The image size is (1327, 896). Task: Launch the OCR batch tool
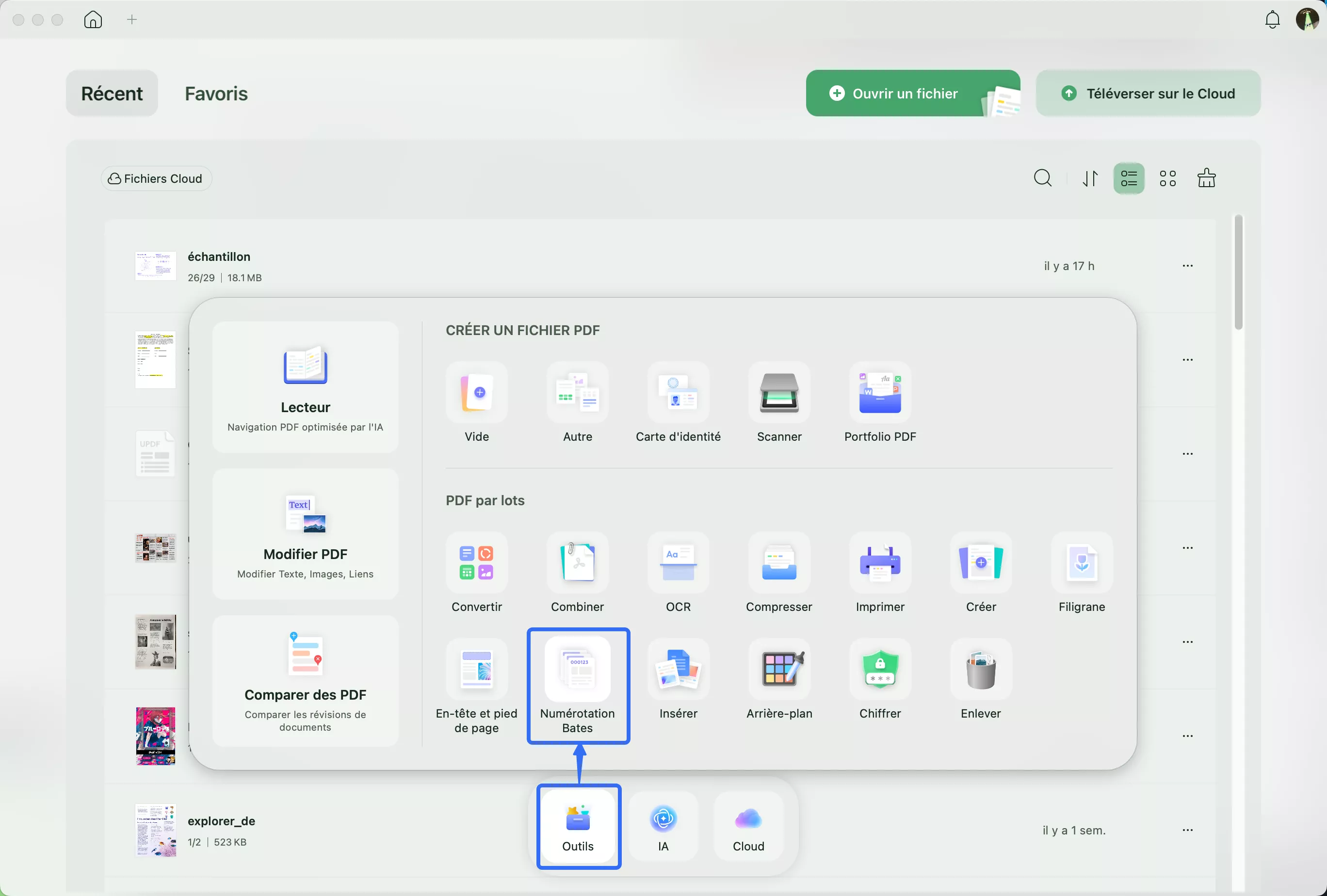pyautogui.click(x=678, y=563)
